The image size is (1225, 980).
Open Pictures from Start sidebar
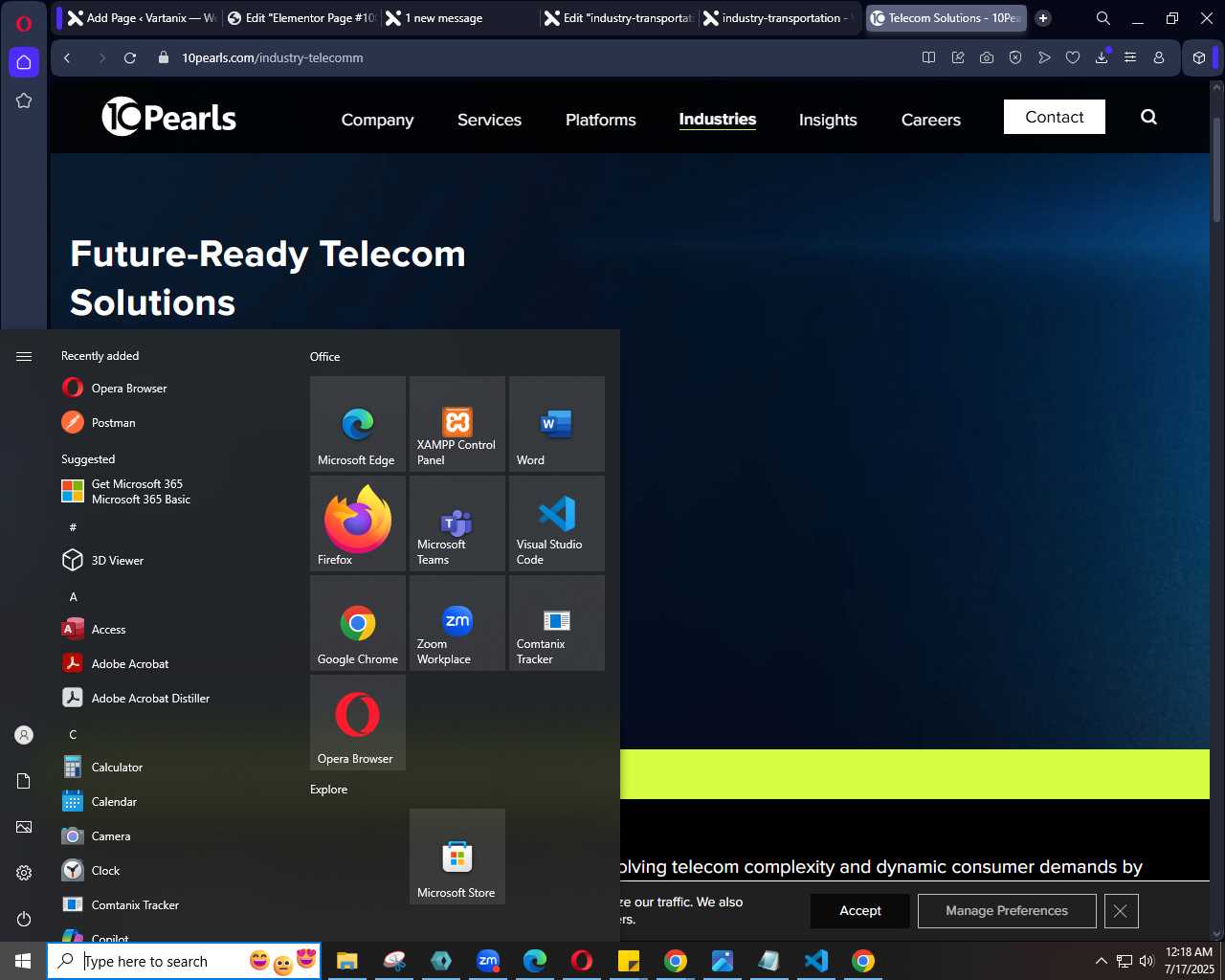pos(24,827)
